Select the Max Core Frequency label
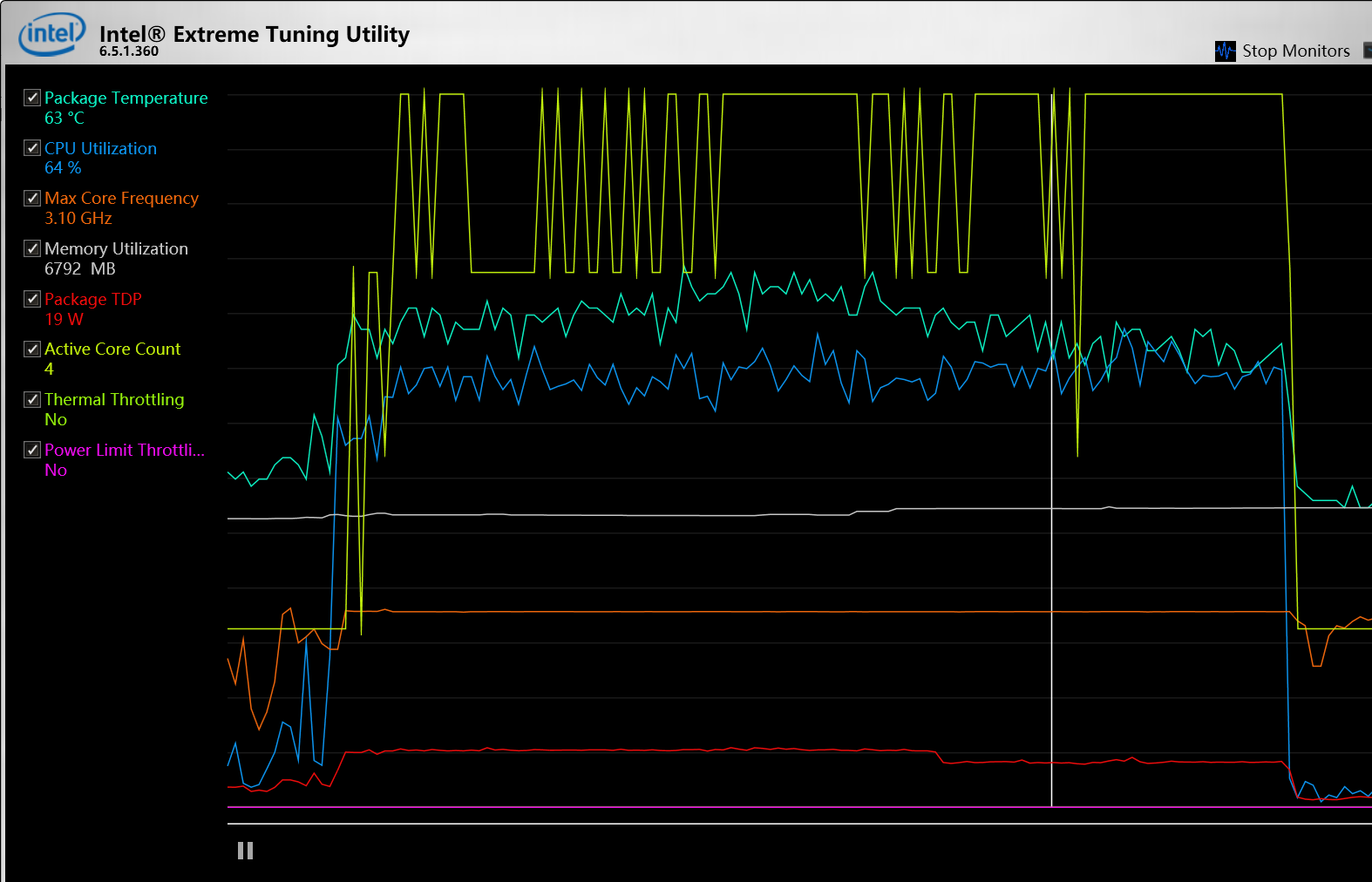The width and height of the screenshot is (1372, 882). coord(122,198)
